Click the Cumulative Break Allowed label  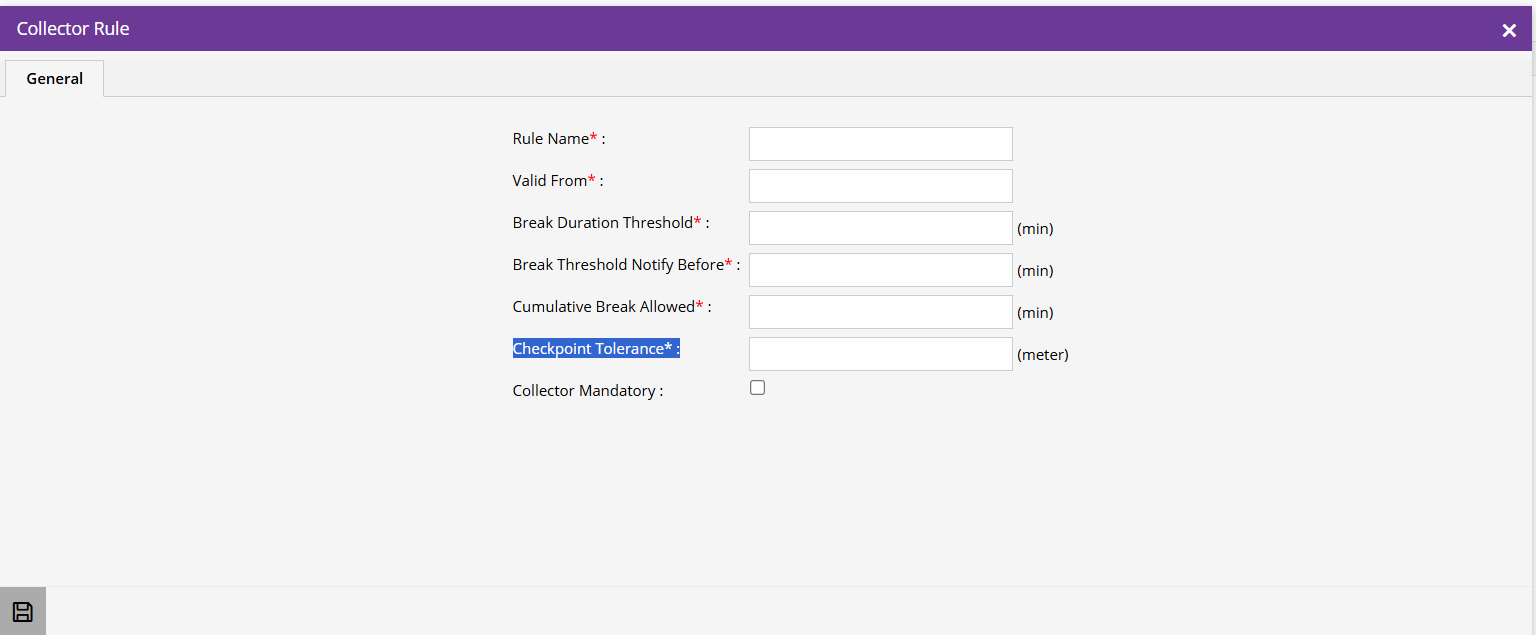click(x=604, y=307)
